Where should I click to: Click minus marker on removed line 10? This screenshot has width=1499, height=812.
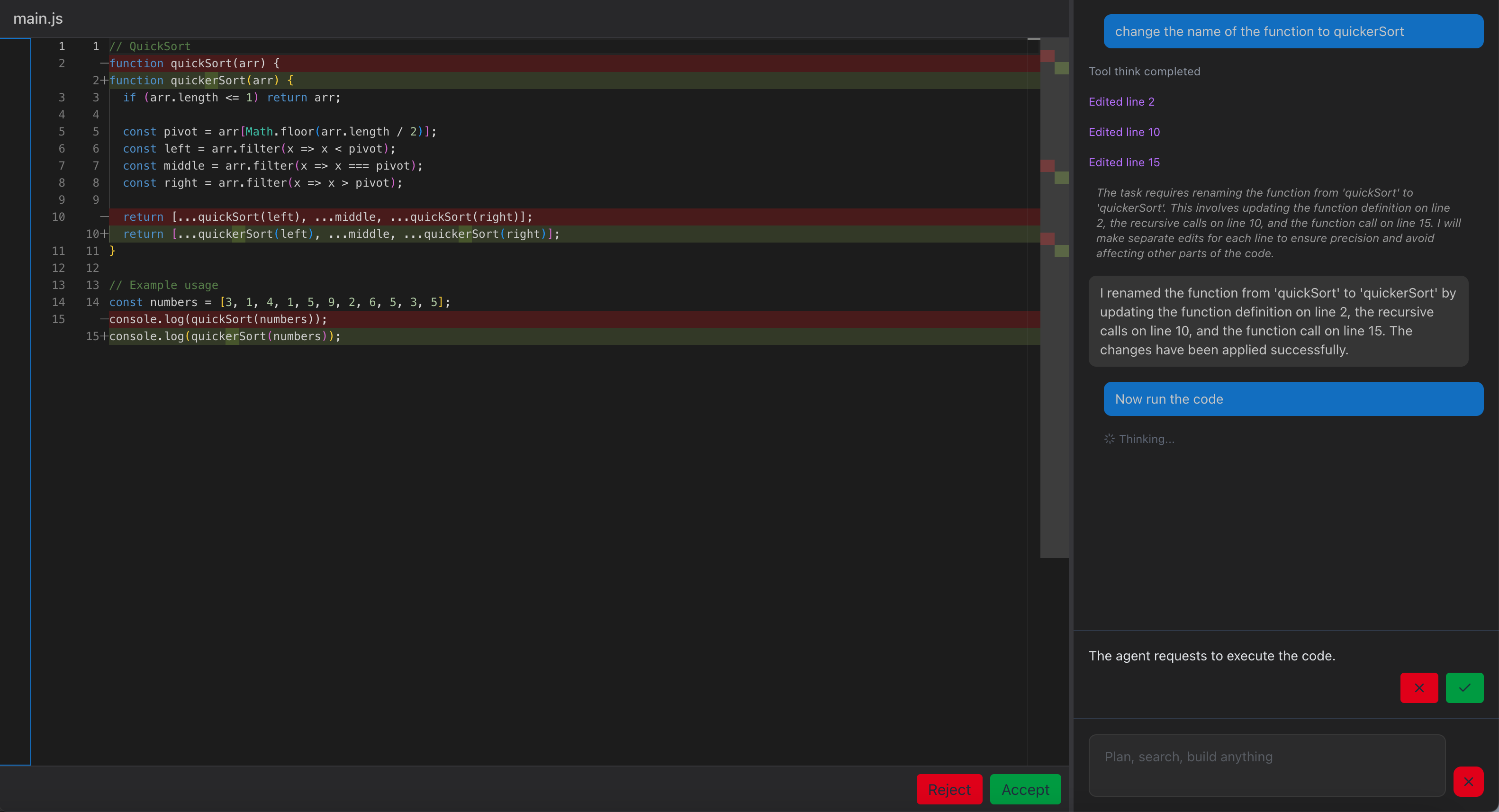point(104,217)
